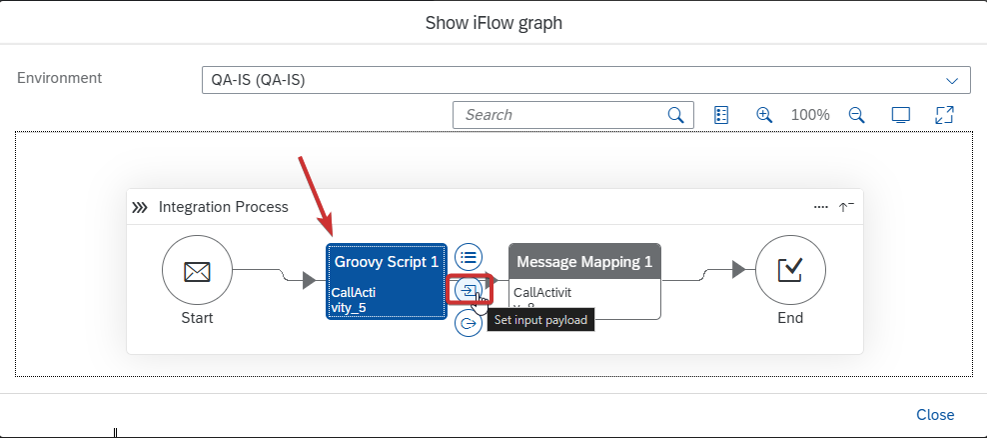Expand Environment dropdown chevron arrow
This screenshot has width=987, height=438.
952,81
